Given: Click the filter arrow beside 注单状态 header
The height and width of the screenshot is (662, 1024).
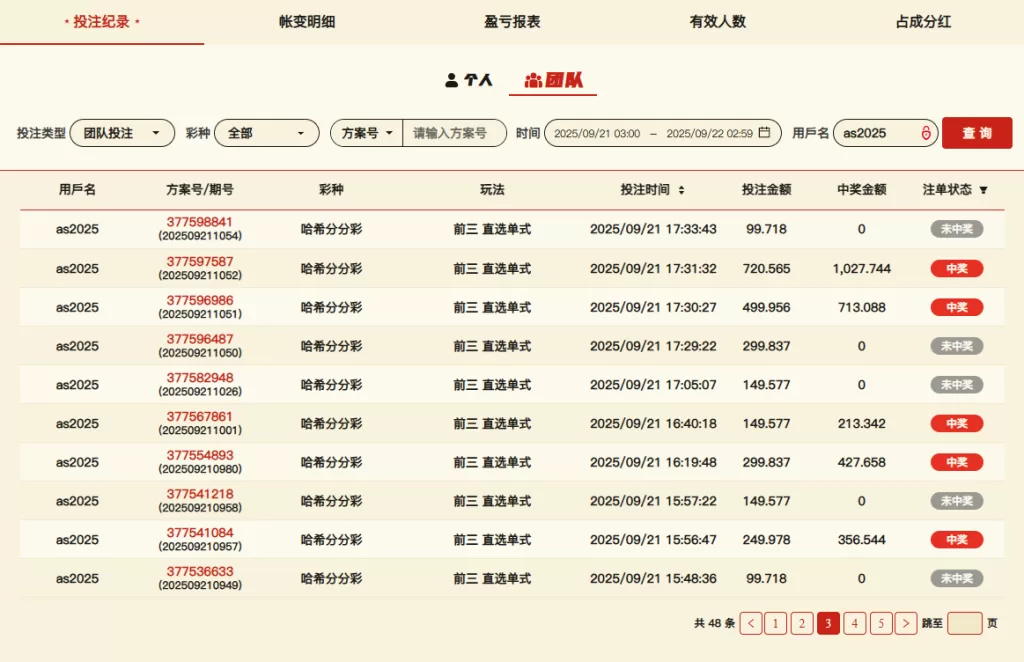Looking at the screenshot, I should click(983, 190).
